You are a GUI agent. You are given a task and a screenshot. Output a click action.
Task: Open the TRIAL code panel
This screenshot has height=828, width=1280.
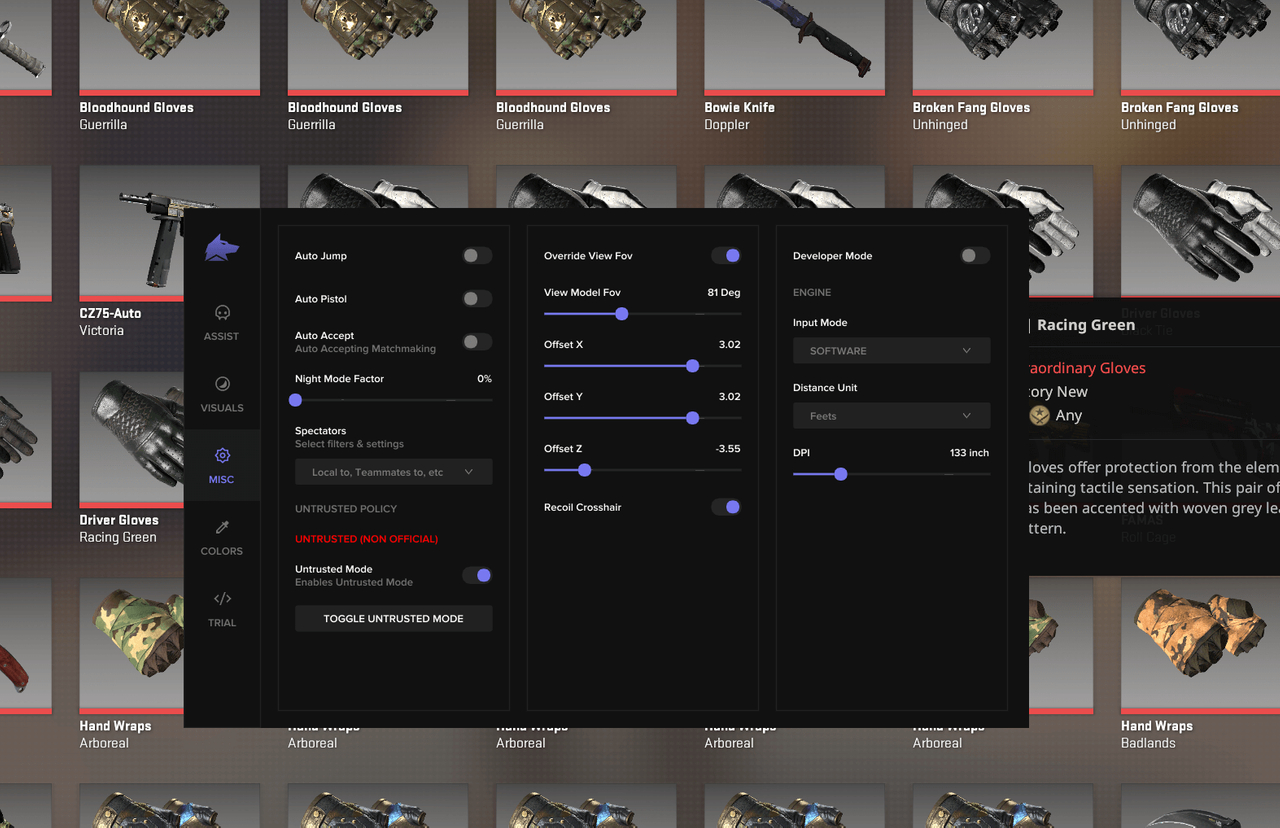coord(221,607)
